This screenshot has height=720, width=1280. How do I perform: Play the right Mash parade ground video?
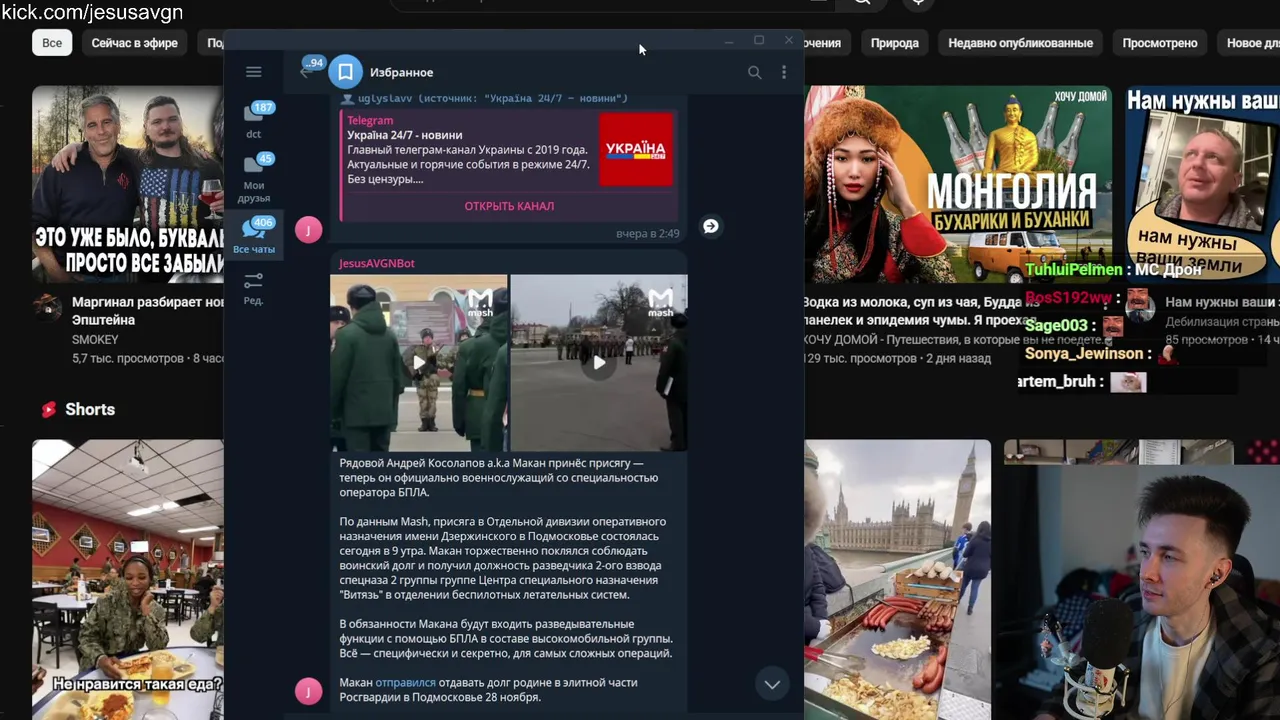click(598, 363)
